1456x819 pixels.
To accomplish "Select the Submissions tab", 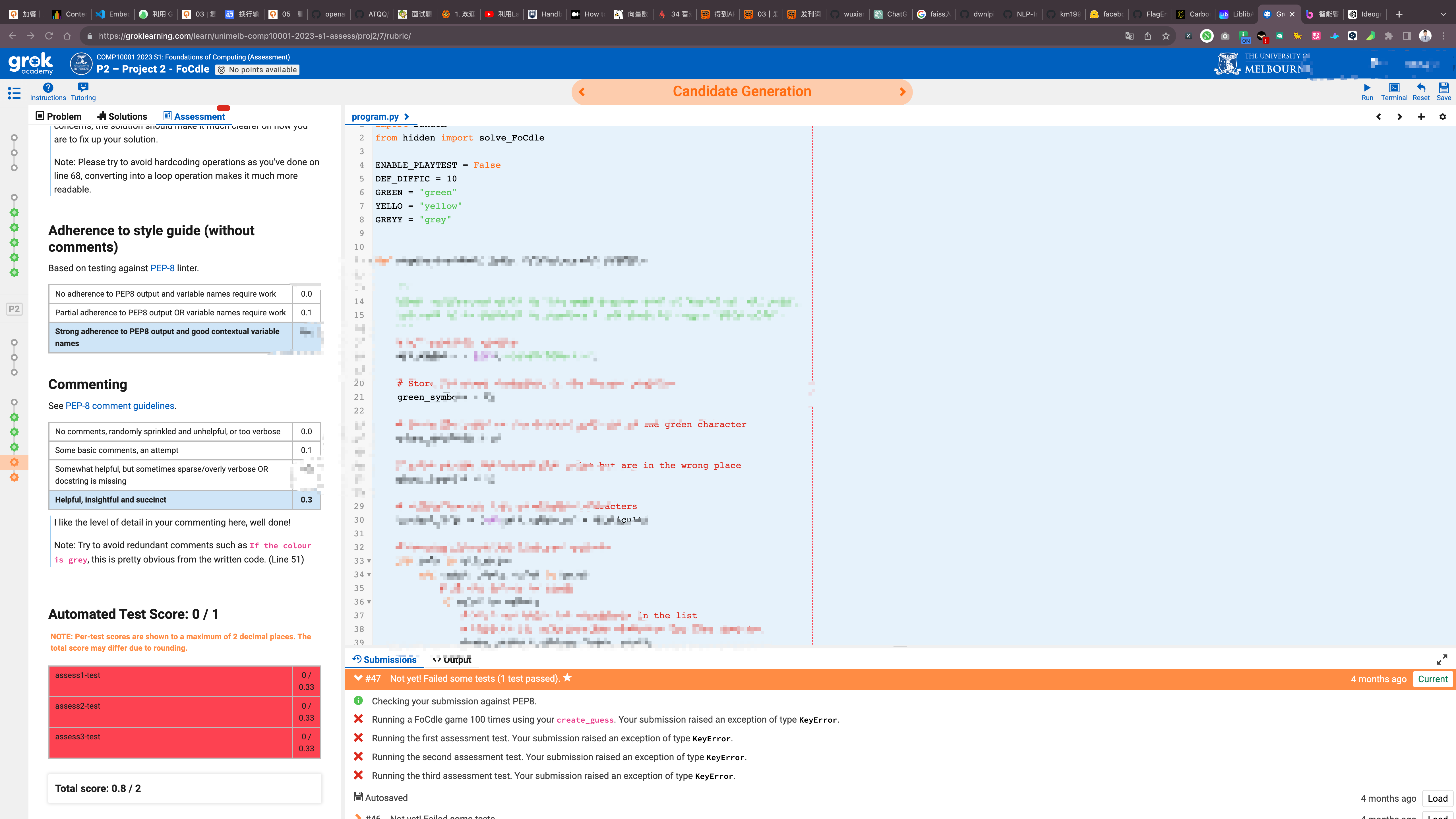I will pyautogui.click(x=384, y=660).
